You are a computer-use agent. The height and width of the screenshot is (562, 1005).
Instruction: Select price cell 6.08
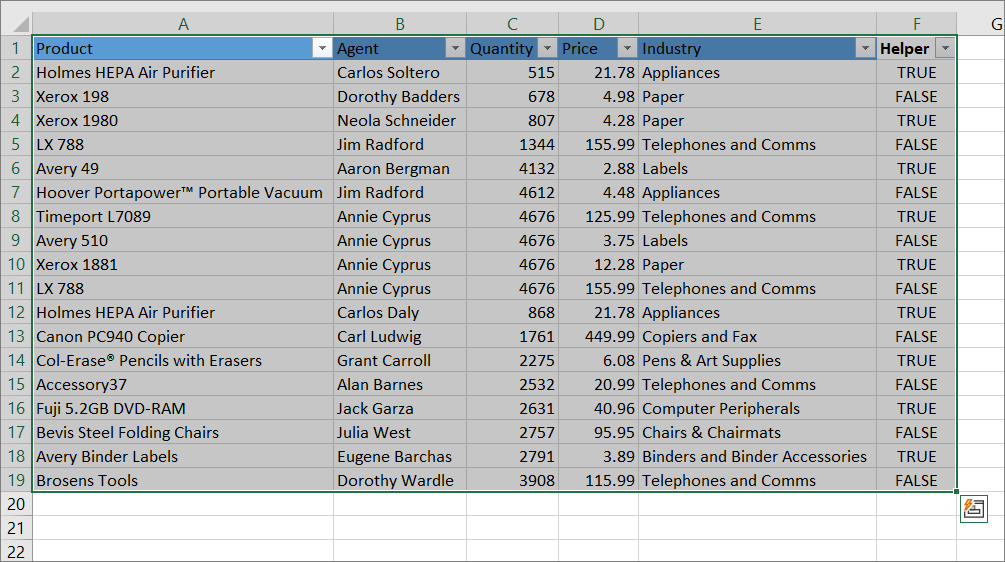(x=599, y=361)
